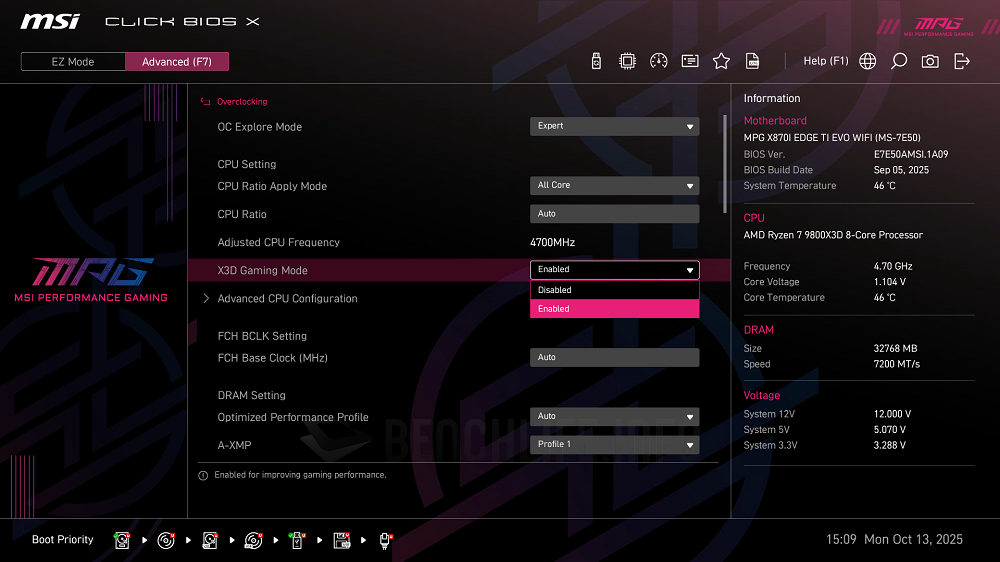Switch to EZ Mode
The width and height of the screenshot is (1000, 562).
(x=73, y=62)
